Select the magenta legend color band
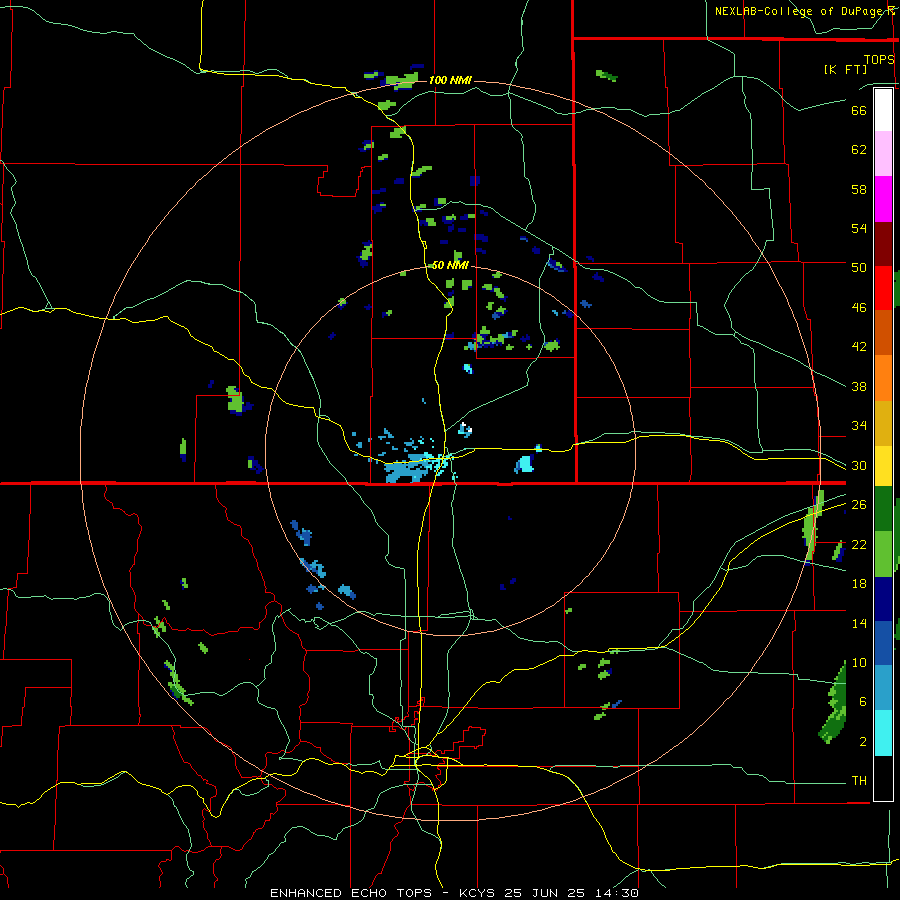The width and height of the screenshot is (900, 900). point(883,199)
